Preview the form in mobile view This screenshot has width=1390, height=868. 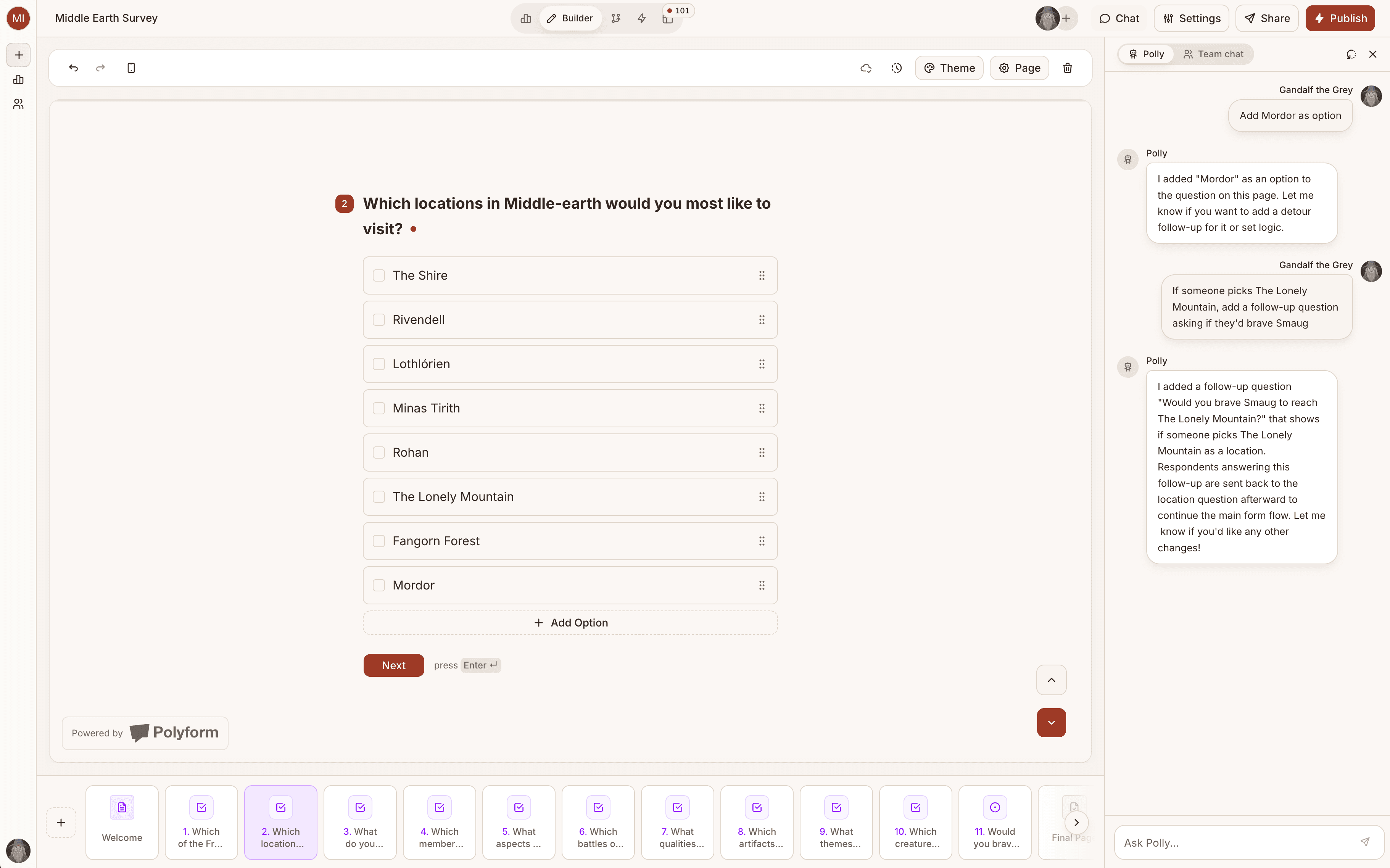coord(132,68)
